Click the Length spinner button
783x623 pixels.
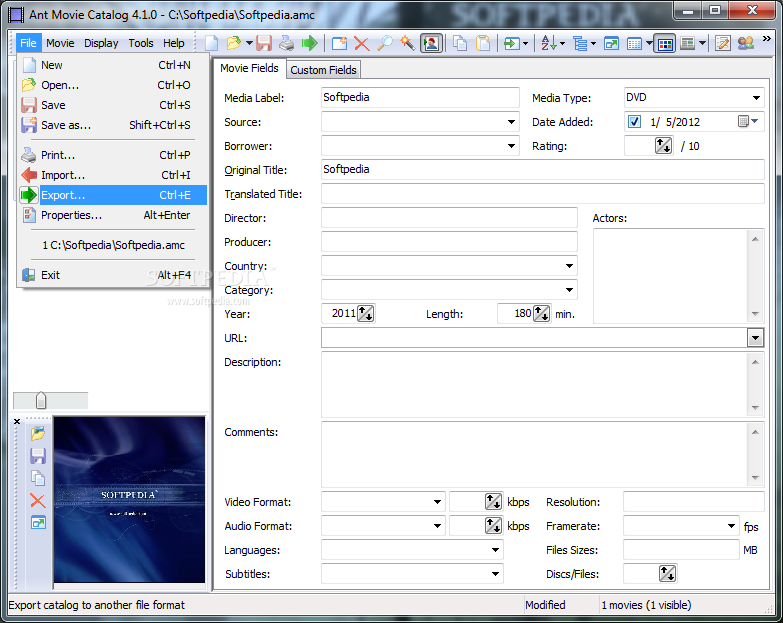541,313
